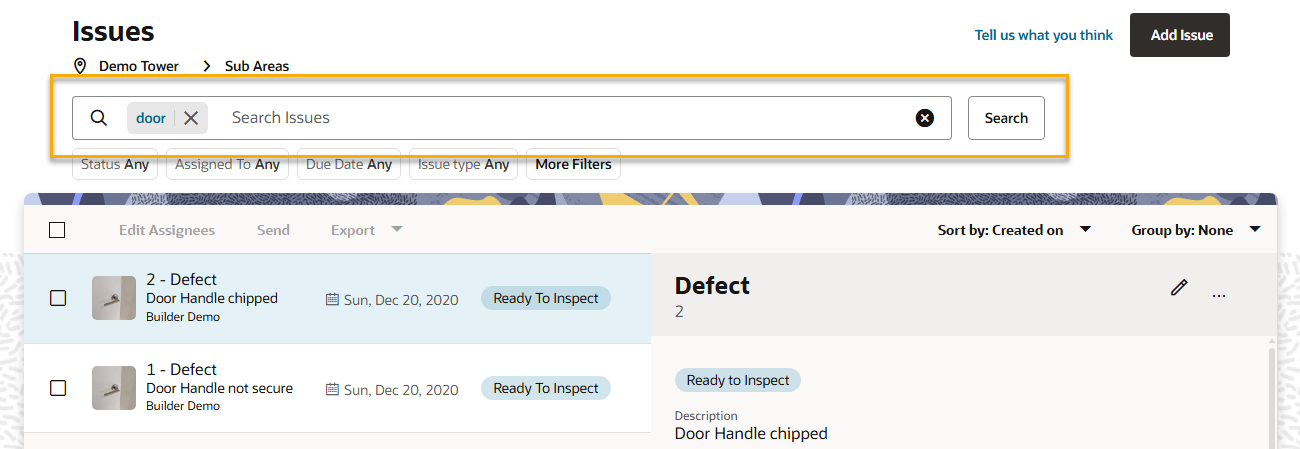Tick the select-all issues checkbox
Image resolution: width=1300 pixels, height=449 pixels.
pyautogui.click(x=57, y=230)
